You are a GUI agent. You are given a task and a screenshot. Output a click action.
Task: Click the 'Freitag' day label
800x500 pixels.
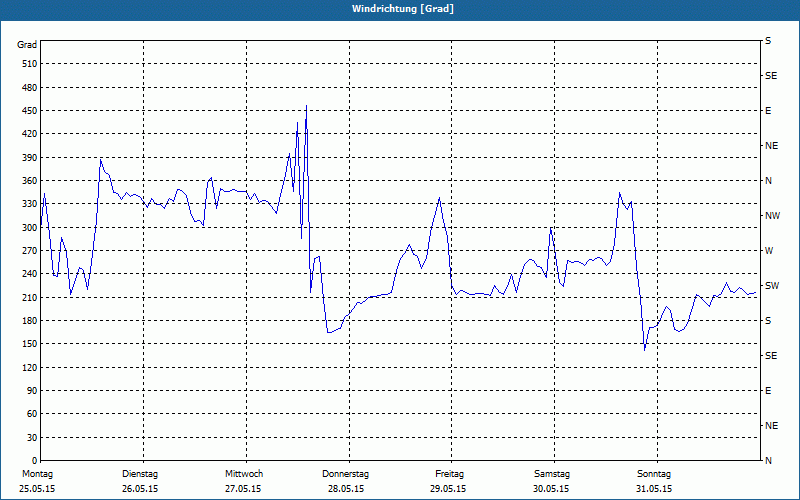click(449, 474)
